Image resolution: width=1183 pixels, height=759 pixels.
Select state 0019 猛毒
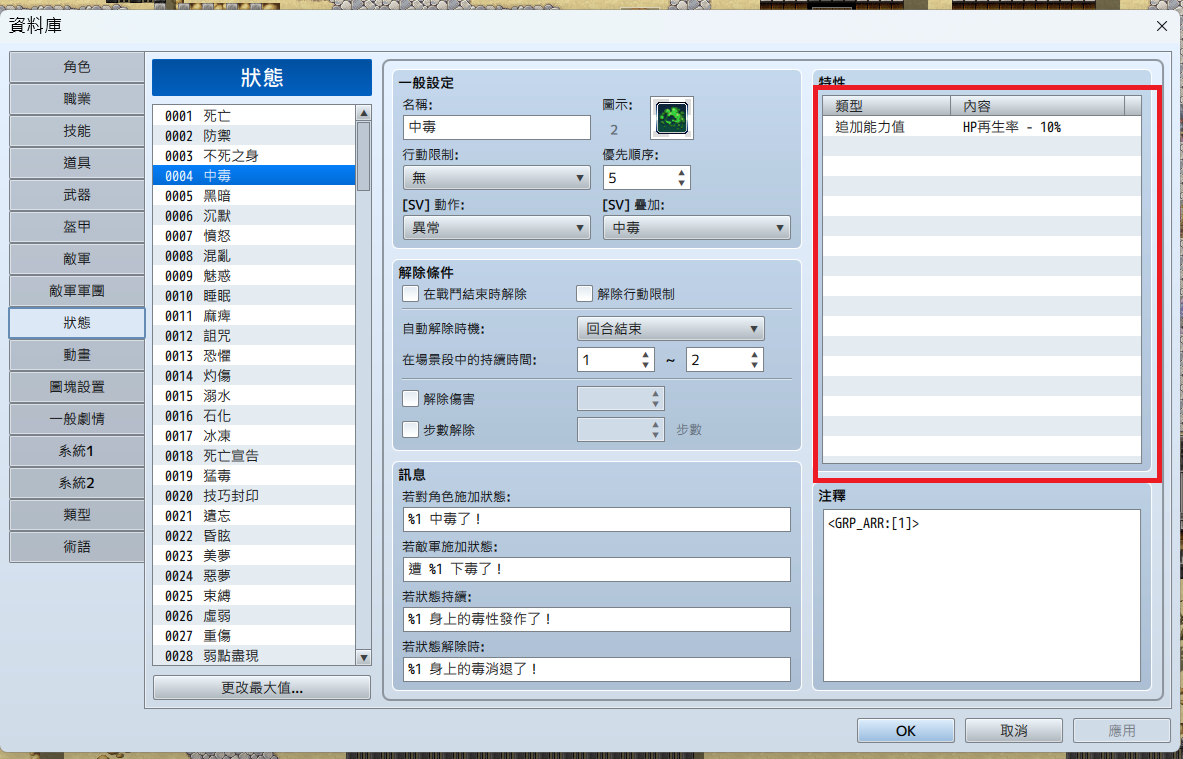(254, 476)
